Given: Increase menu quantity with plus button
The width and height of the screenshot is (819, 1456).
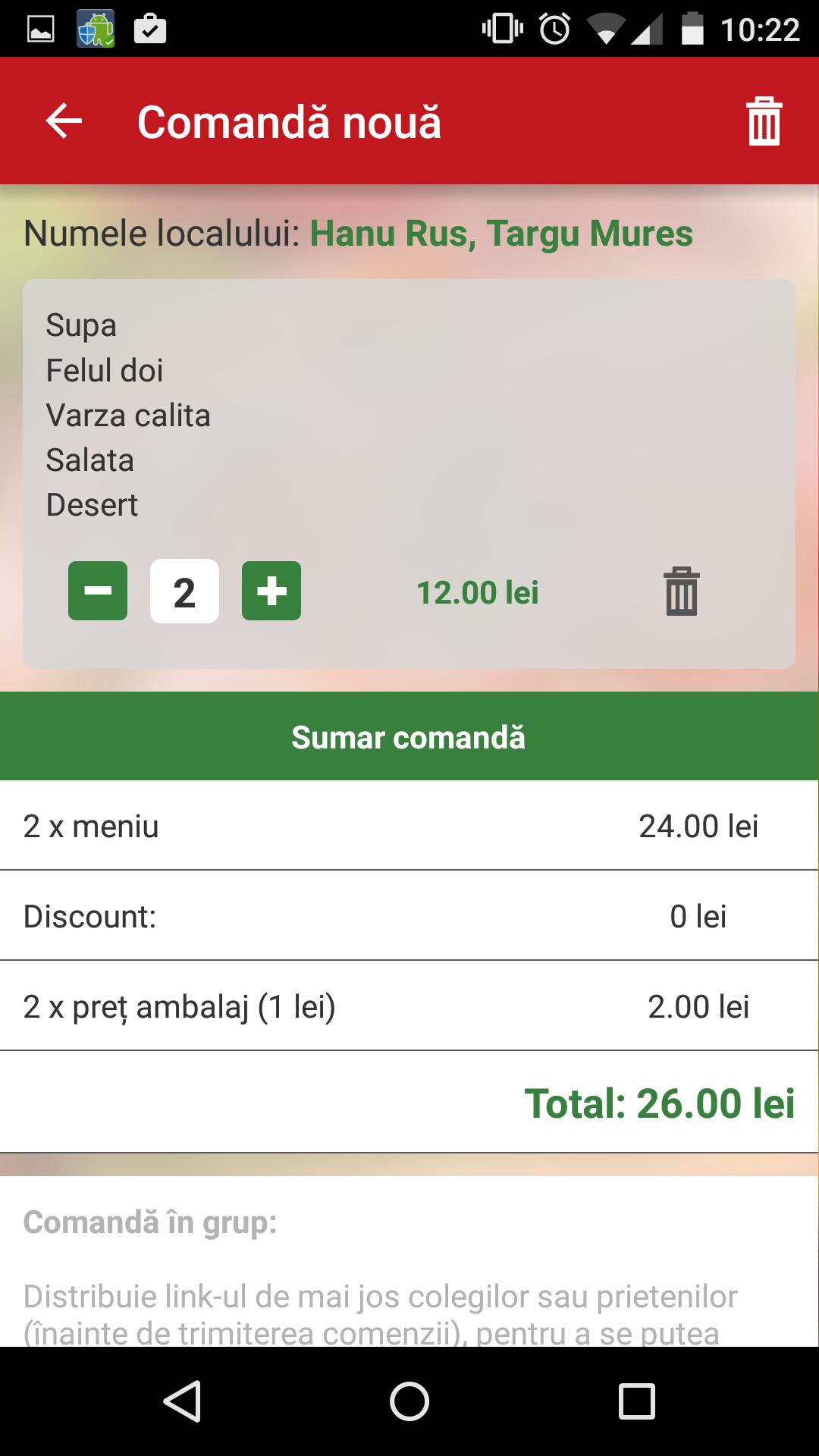Looking at the screenshot, I should click(x=271, y=591).
